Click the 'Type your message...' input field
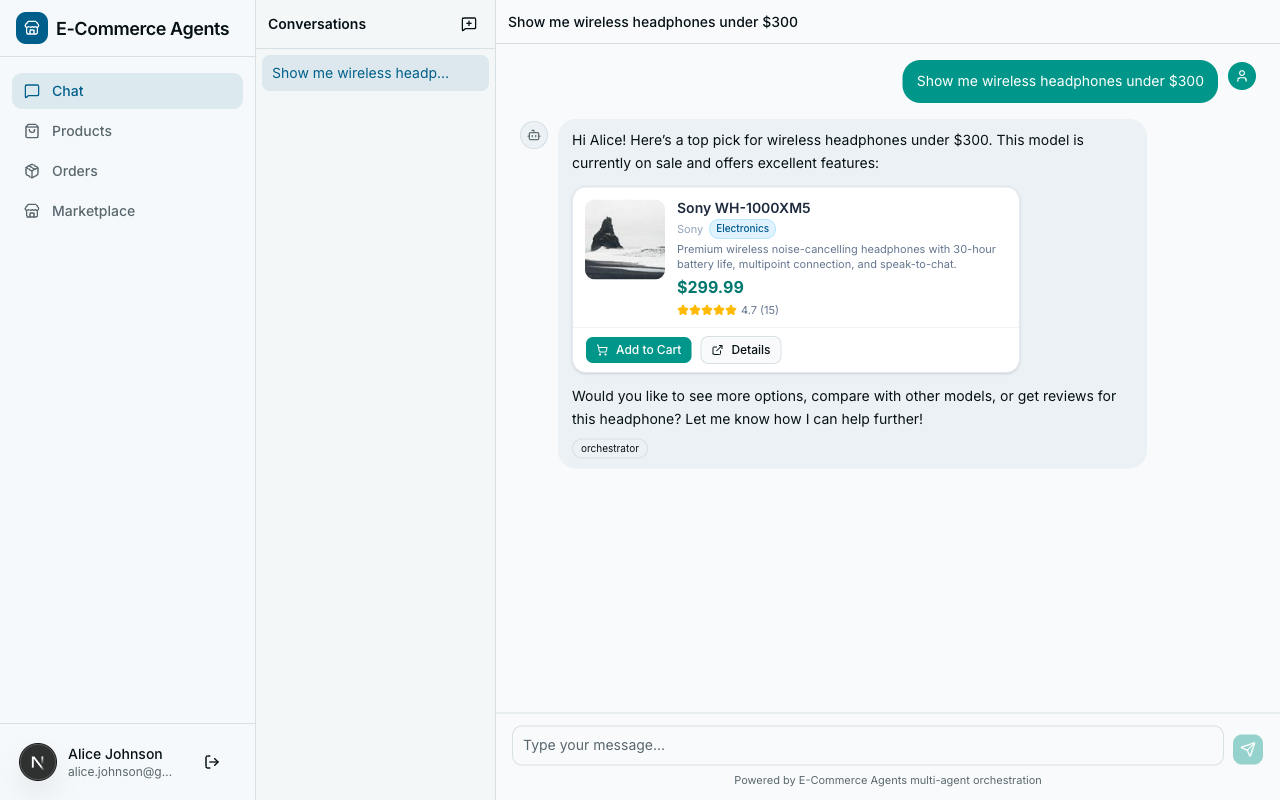The width and height of the screenshot is (1280, 800). (x=867, y=745)
